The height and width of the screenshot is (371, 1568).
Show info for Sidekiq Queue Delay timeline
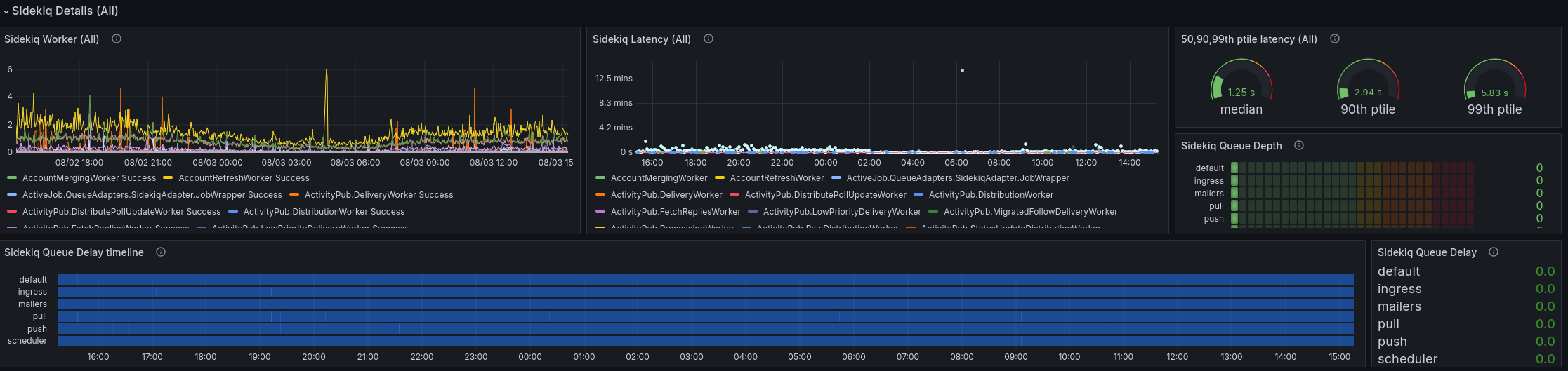(161, 252)
